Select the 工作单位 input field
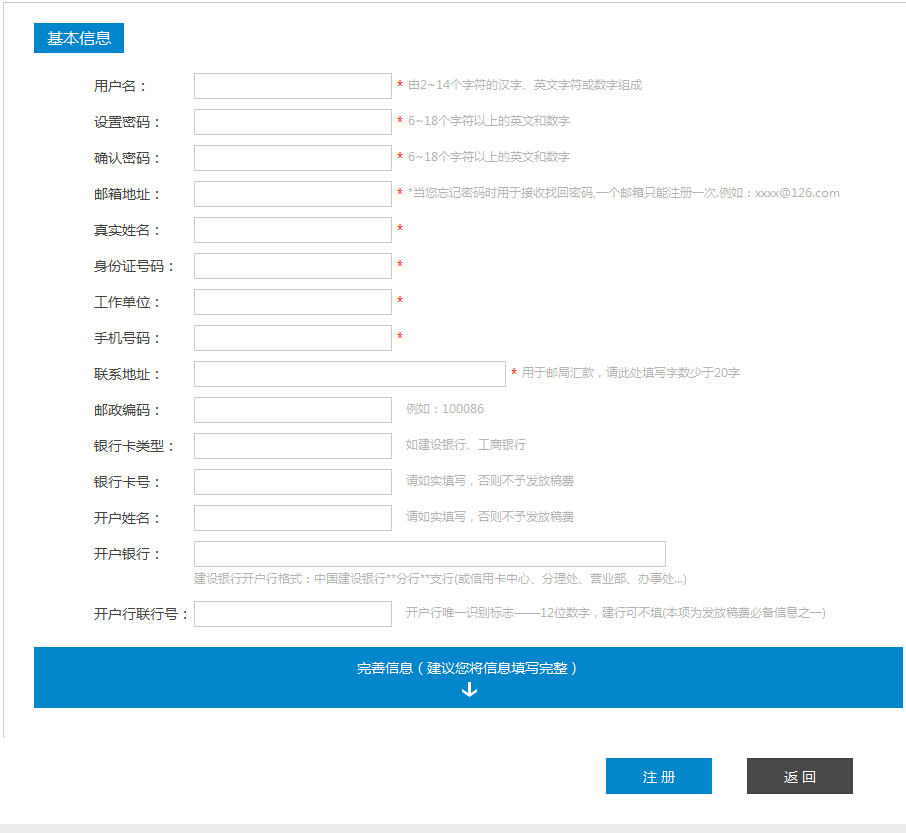Viewport: 906px width, 833px height. (292, 302)
